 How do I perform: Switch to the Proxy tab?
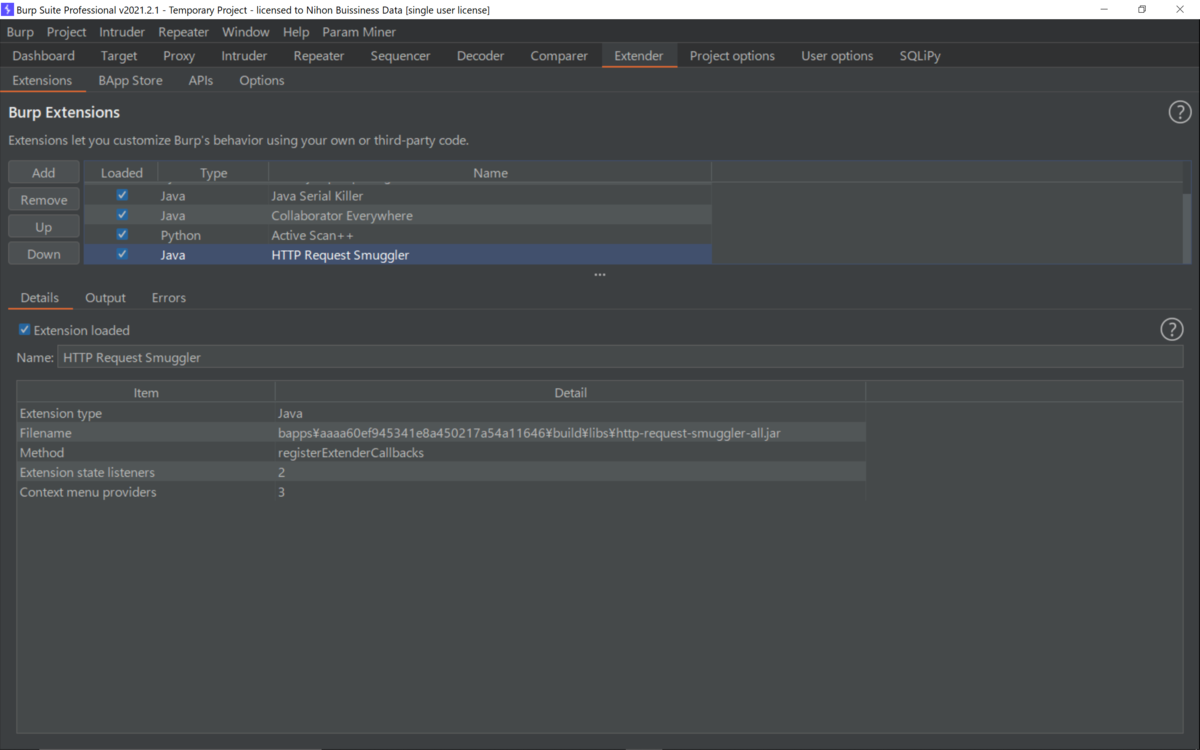pos(179,56)
